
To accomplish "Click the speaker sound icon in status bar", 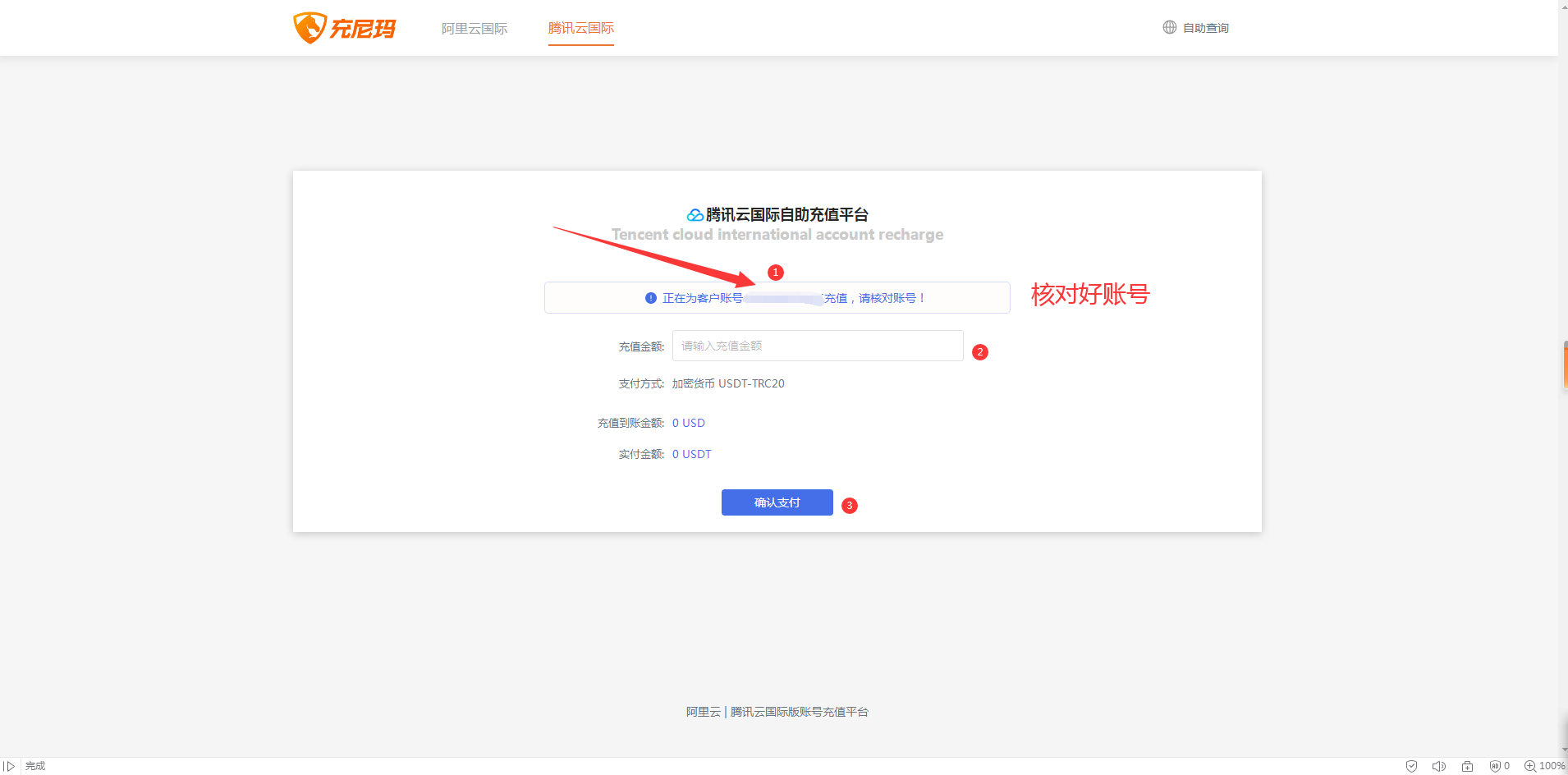I will tap(1439, 766).
